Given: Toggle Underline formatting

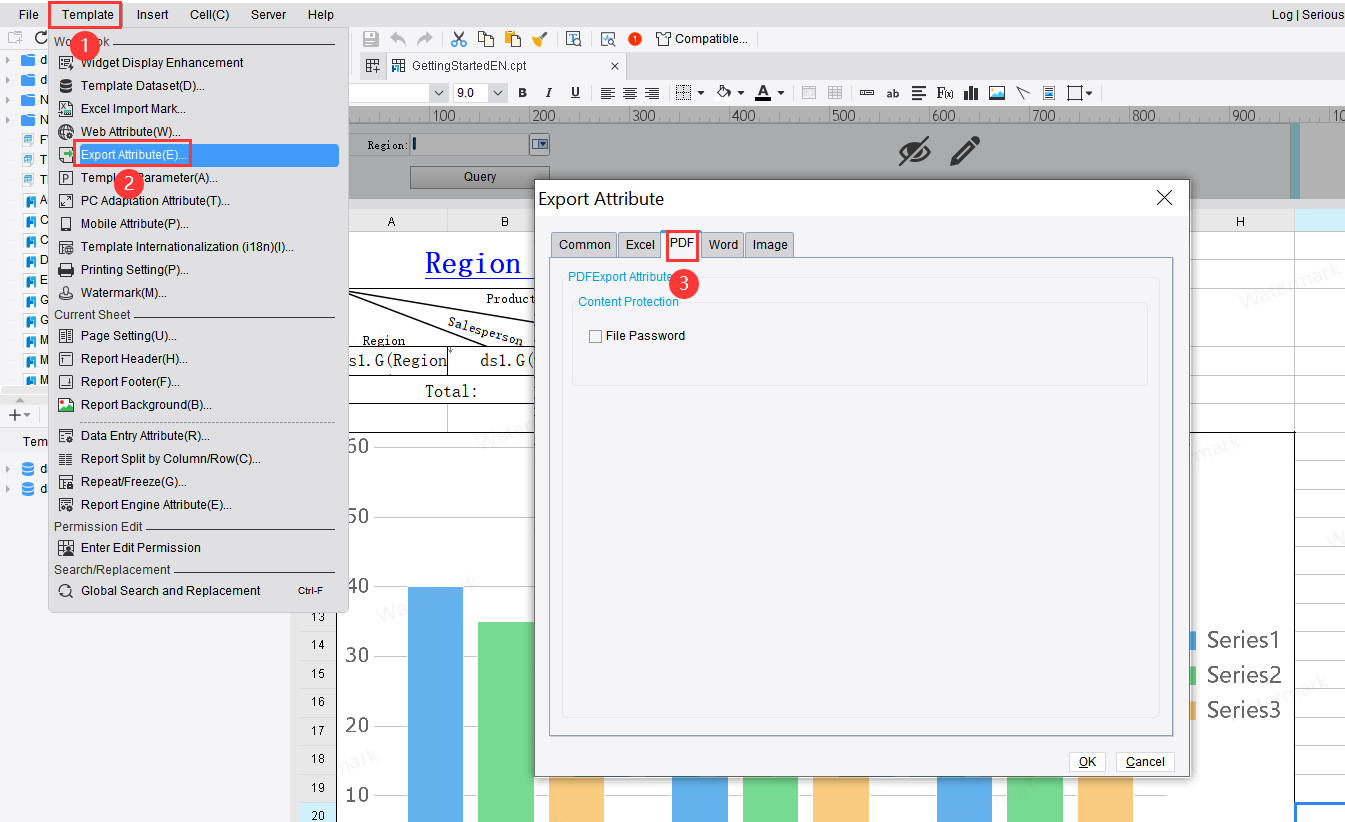Looking at the screenshot, I should point(575,93).
